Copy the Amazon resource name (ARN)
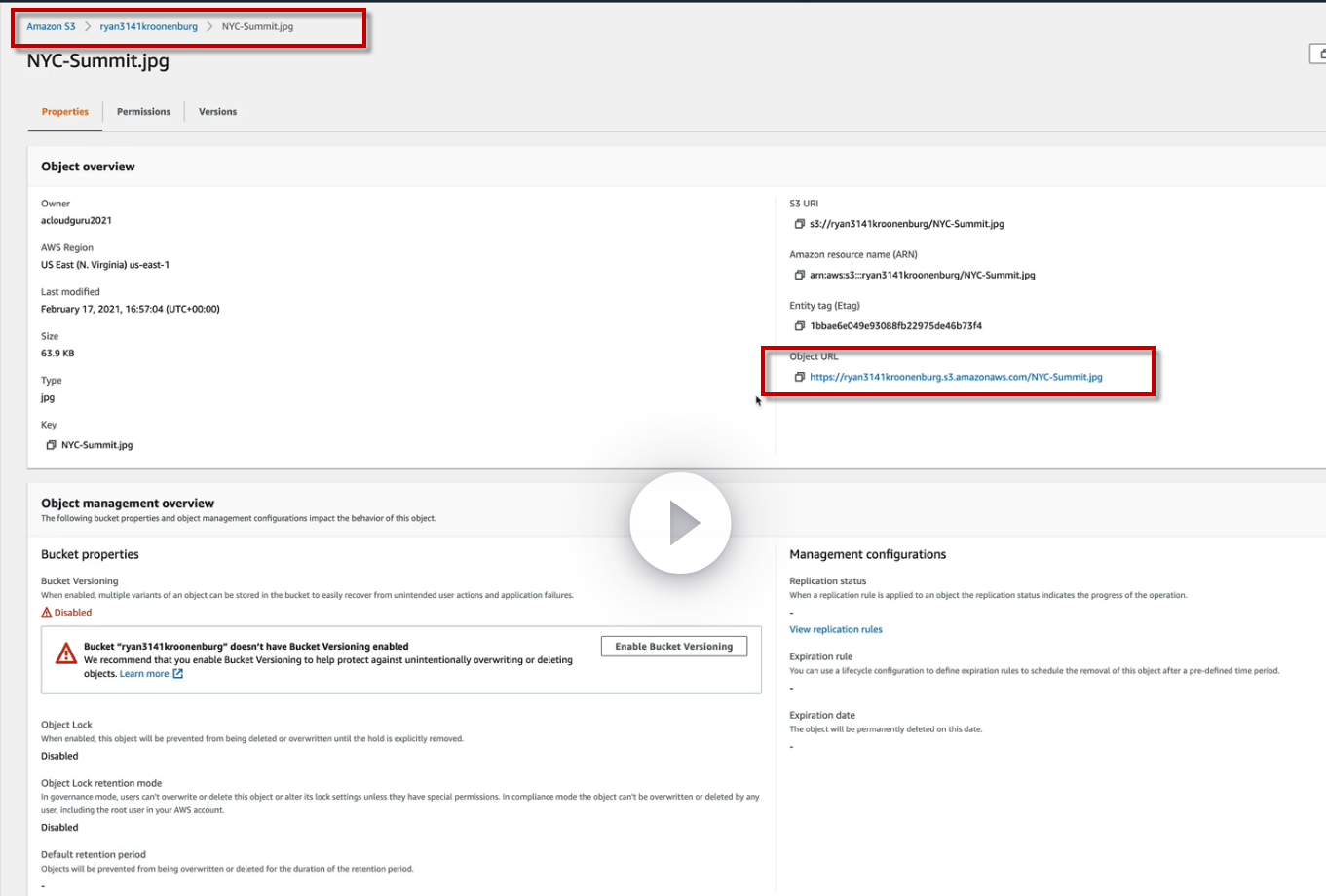This screenshot has width=1326, height=896. click(799, 275)
